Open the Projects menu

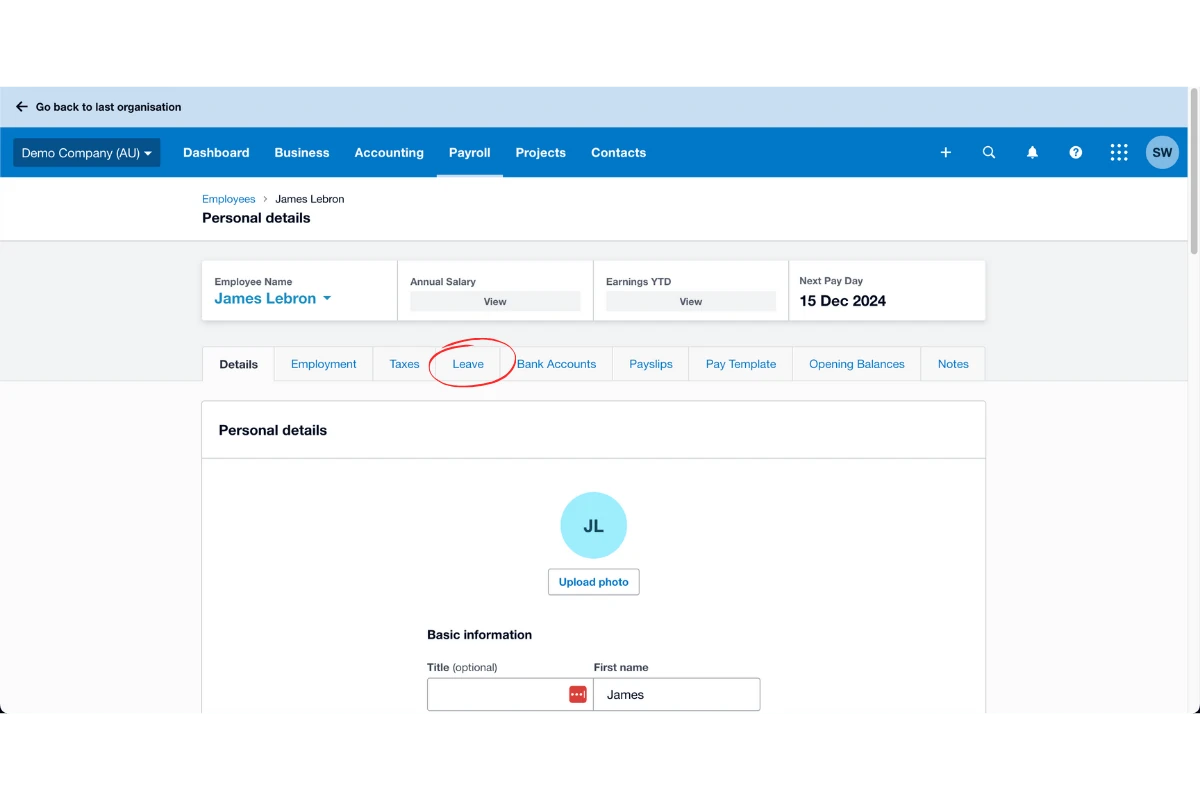point(541,153)
